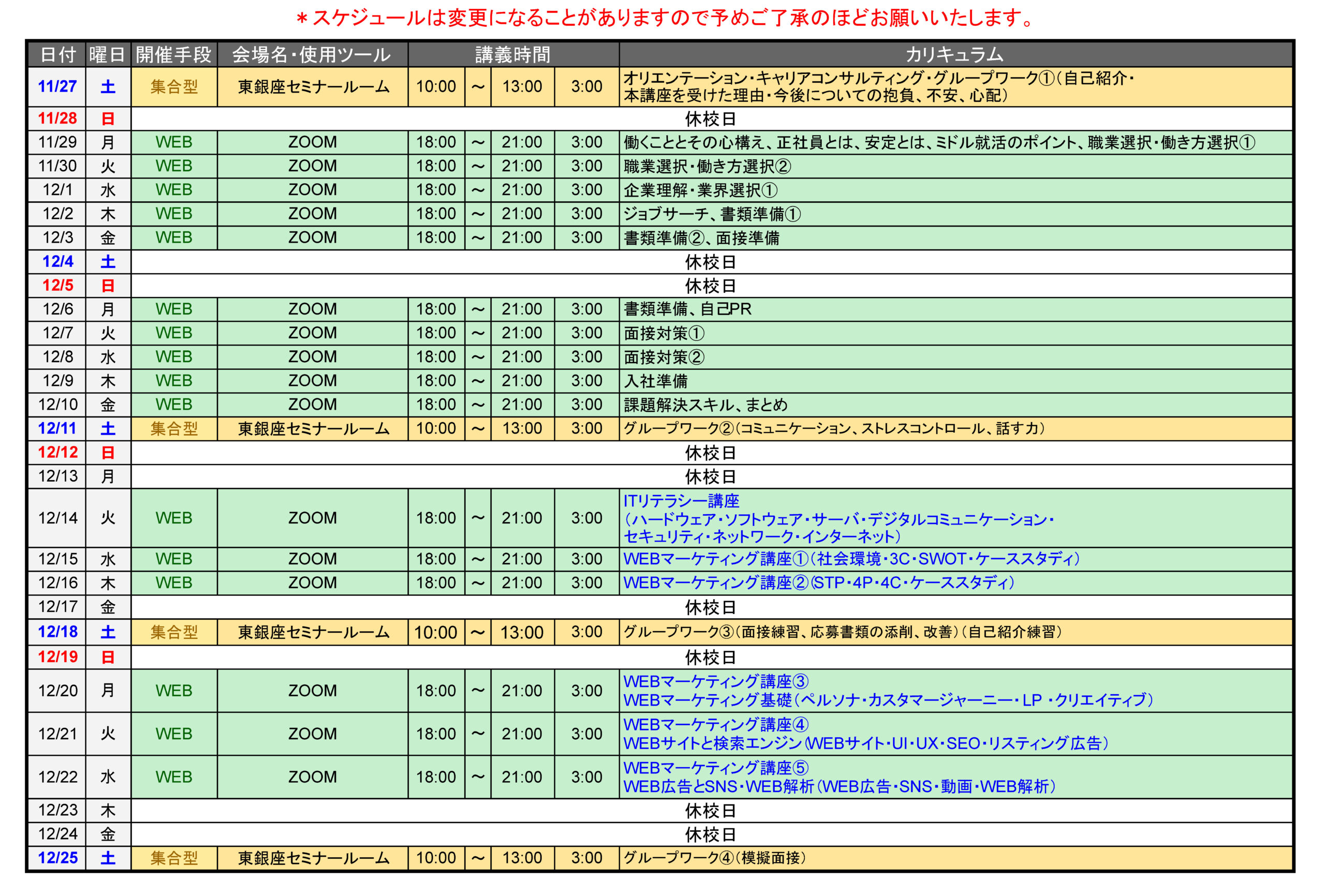Click 10:00 start time in 11/27 row
This screenshot has height=896, width=1325.
pyautogui.click(x=436, y=86)
